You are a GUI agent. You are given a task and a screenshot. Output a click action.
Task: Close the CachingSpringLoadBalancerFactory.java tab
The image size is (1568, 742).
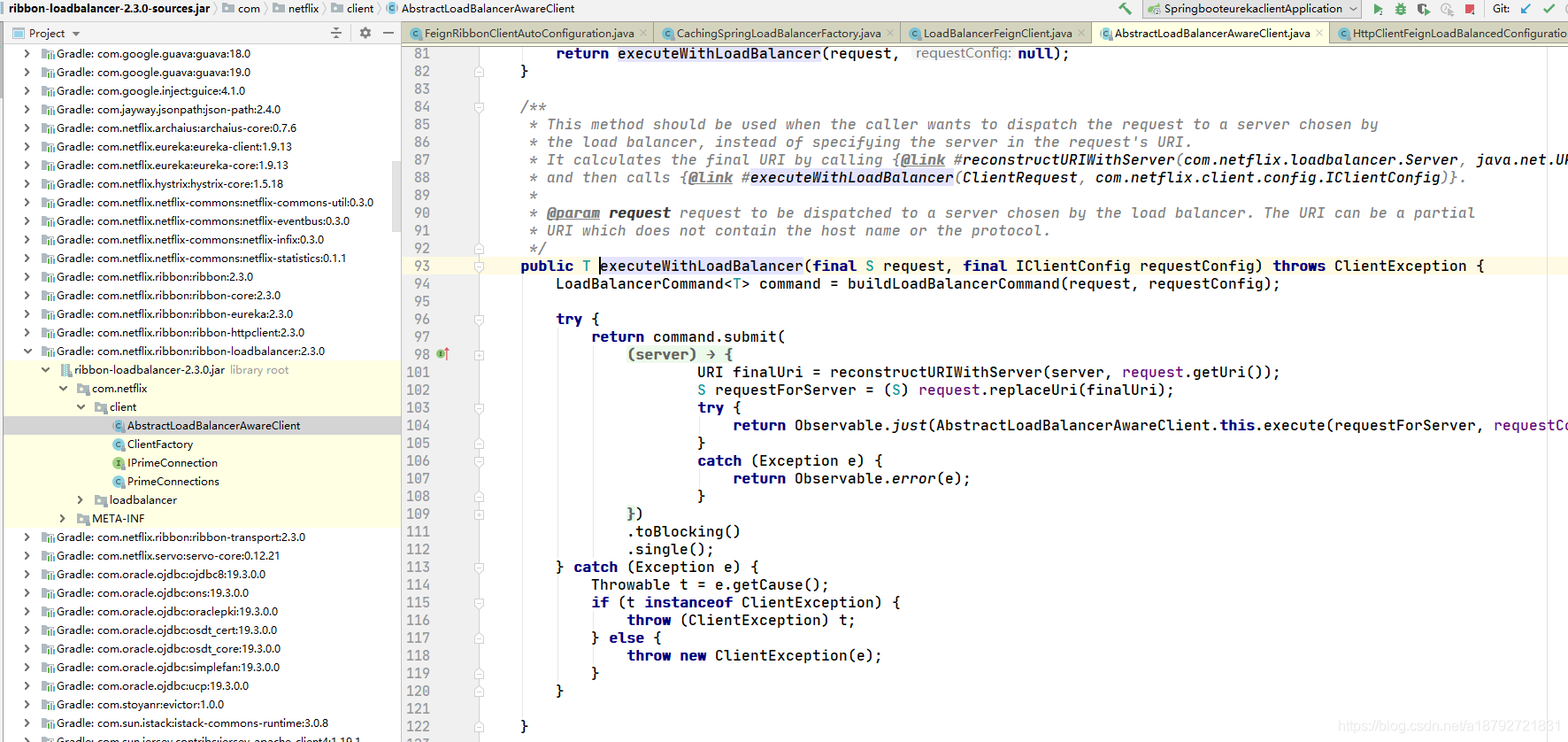(x=890, y=33)
